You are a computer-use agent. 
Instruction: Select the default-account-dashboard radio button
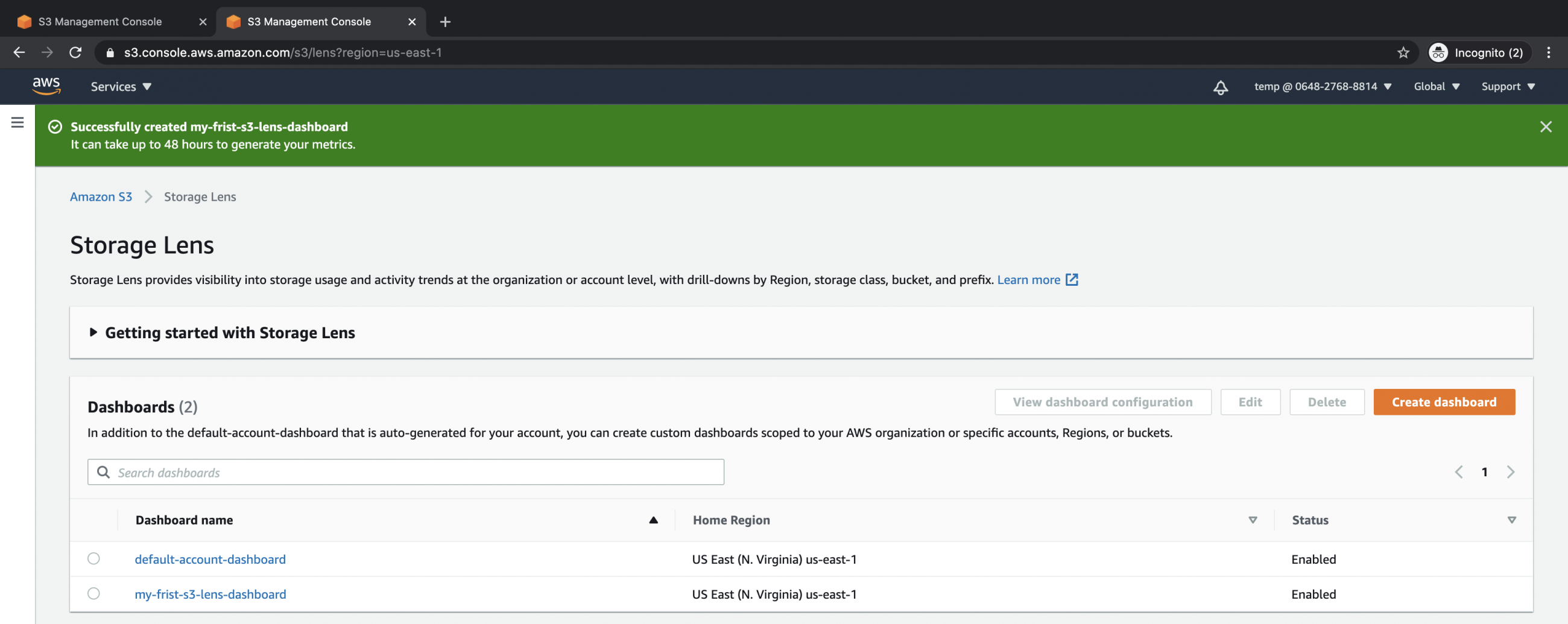tap(93, 558)
